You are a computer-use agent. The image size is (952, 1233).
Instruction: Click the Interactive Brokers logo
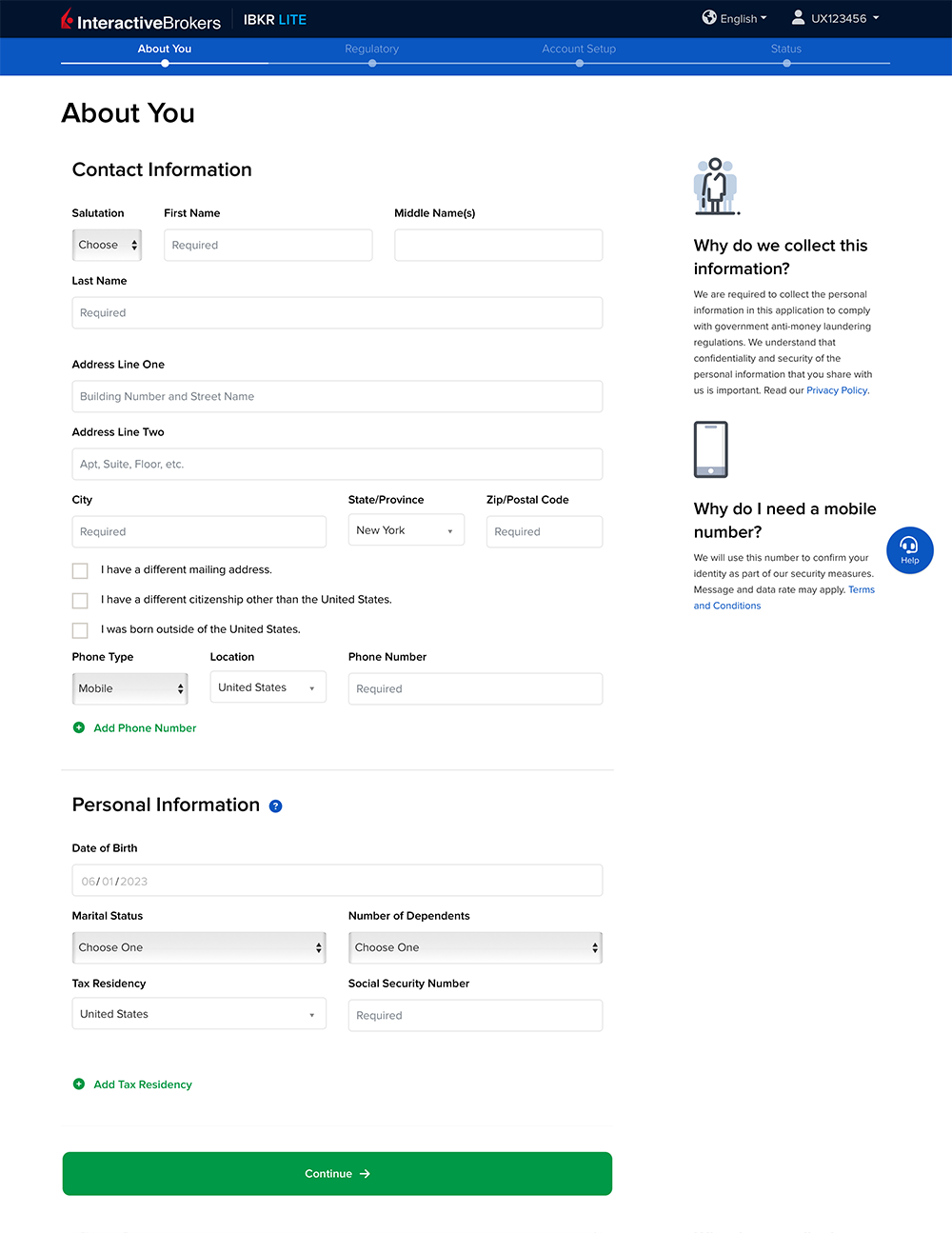[141, 20]
